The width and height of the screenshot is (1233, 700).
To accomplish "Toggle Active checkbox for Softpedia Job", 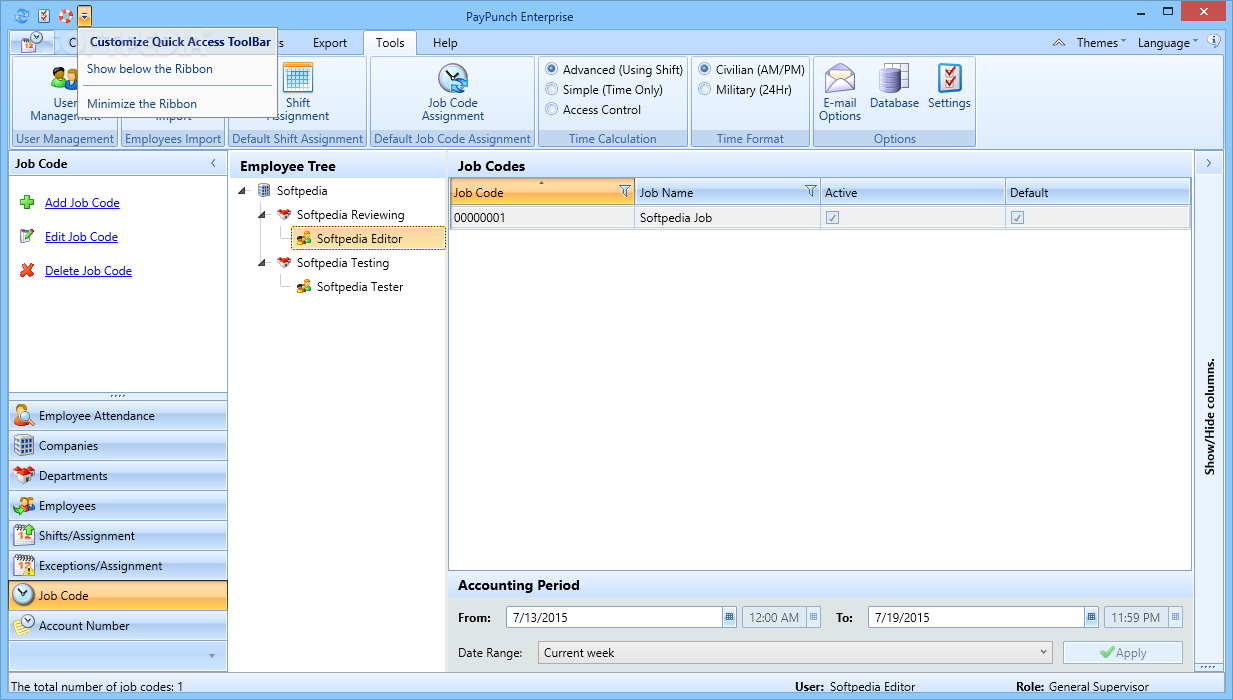I will coord(832,217).
